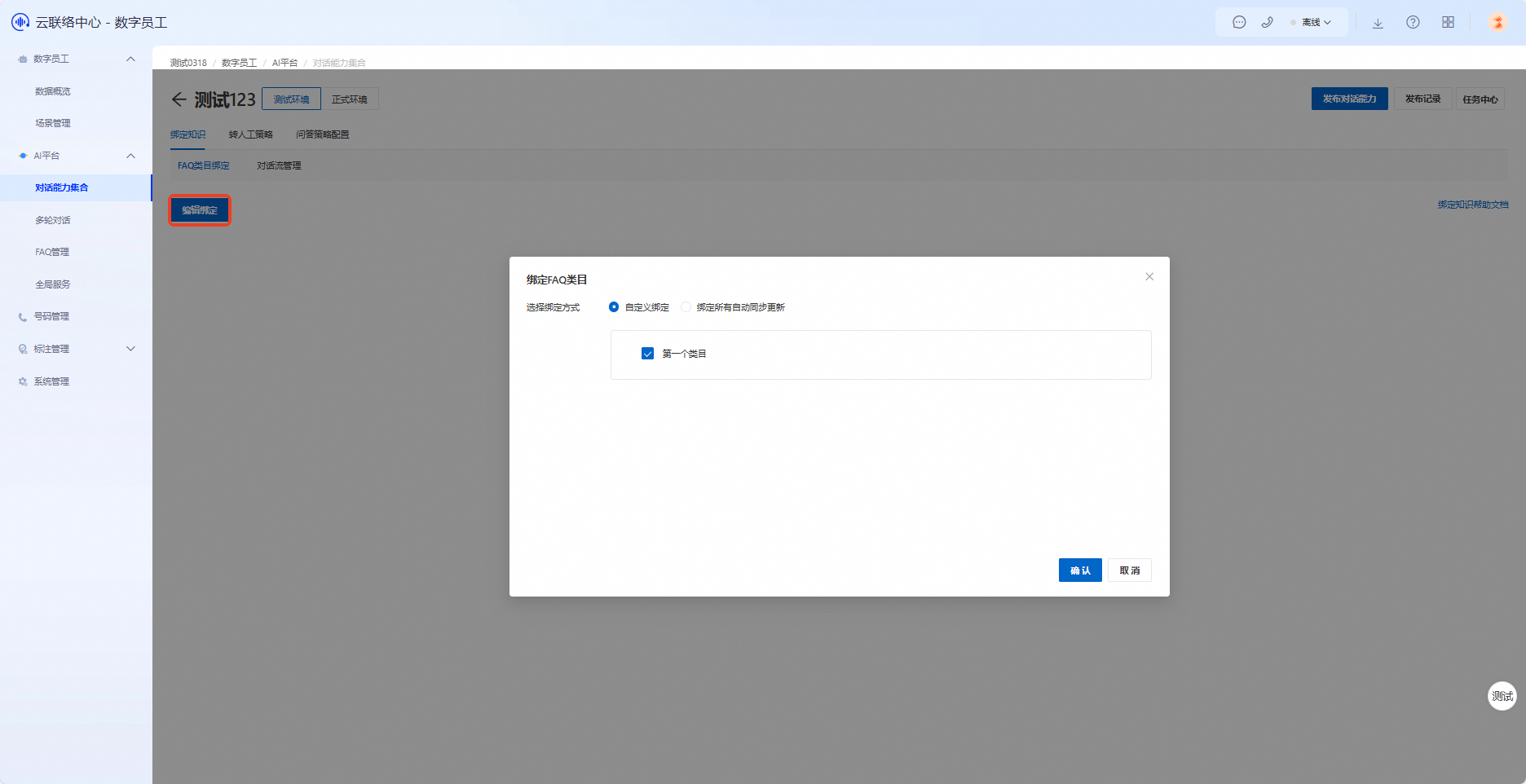The height and width of the screenshot is (784, 1526).
Task: Click the 对话能力集合 breadcrumb
Action: tap(340, 63)
